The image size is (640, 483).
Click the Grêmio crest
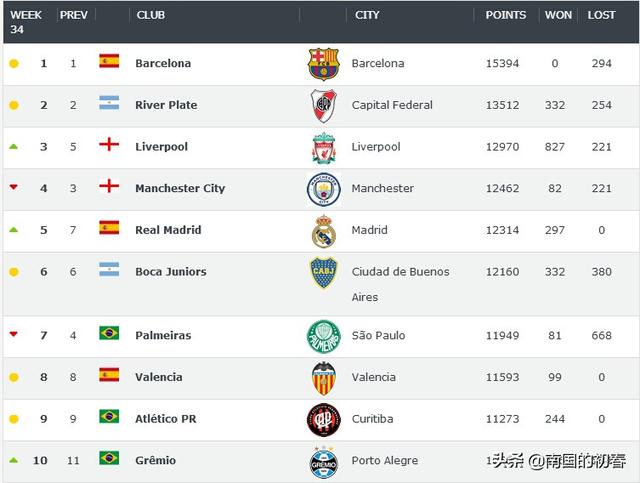coord(324,462)
